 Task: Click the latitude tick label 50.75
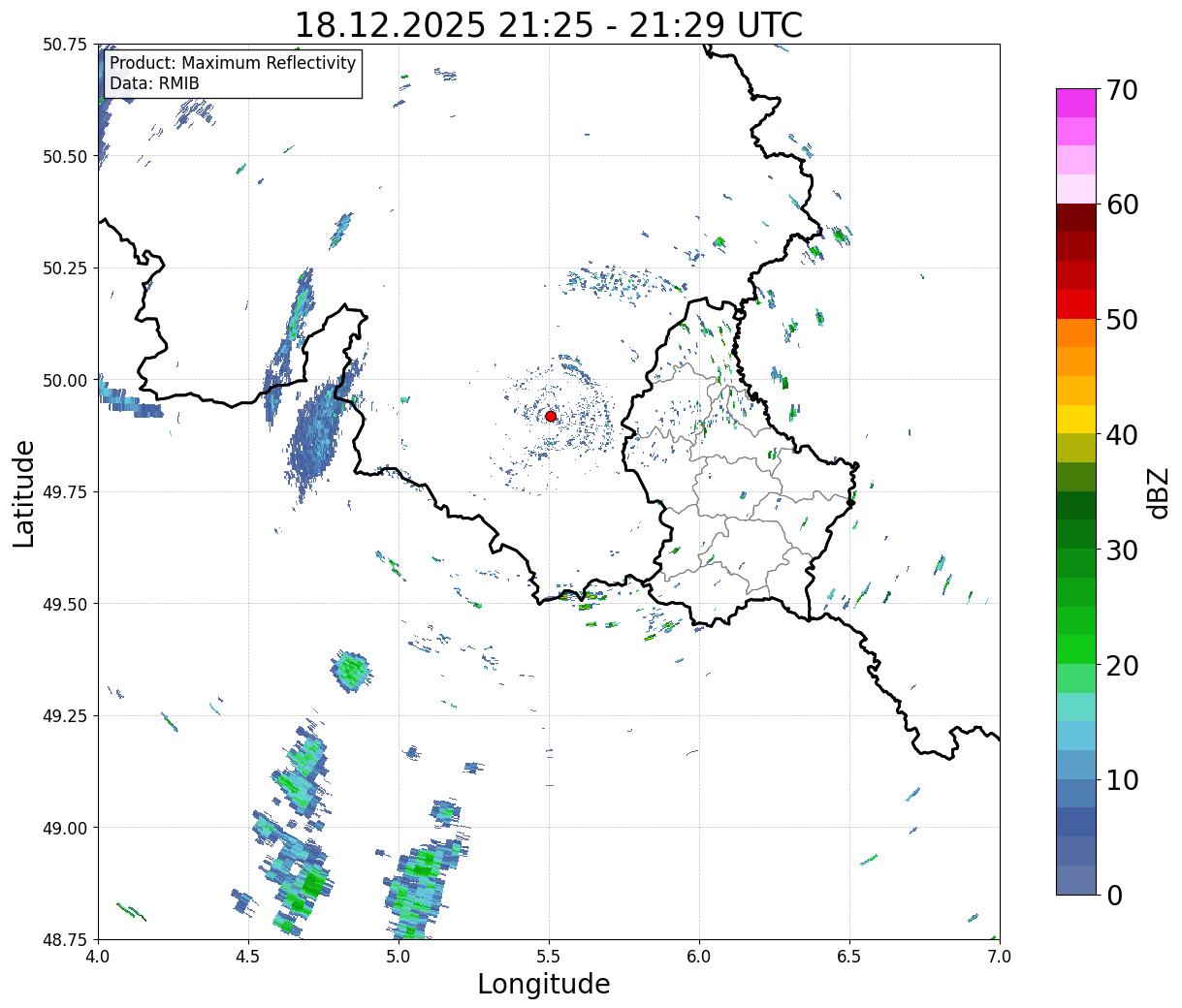tap(65, 45)
